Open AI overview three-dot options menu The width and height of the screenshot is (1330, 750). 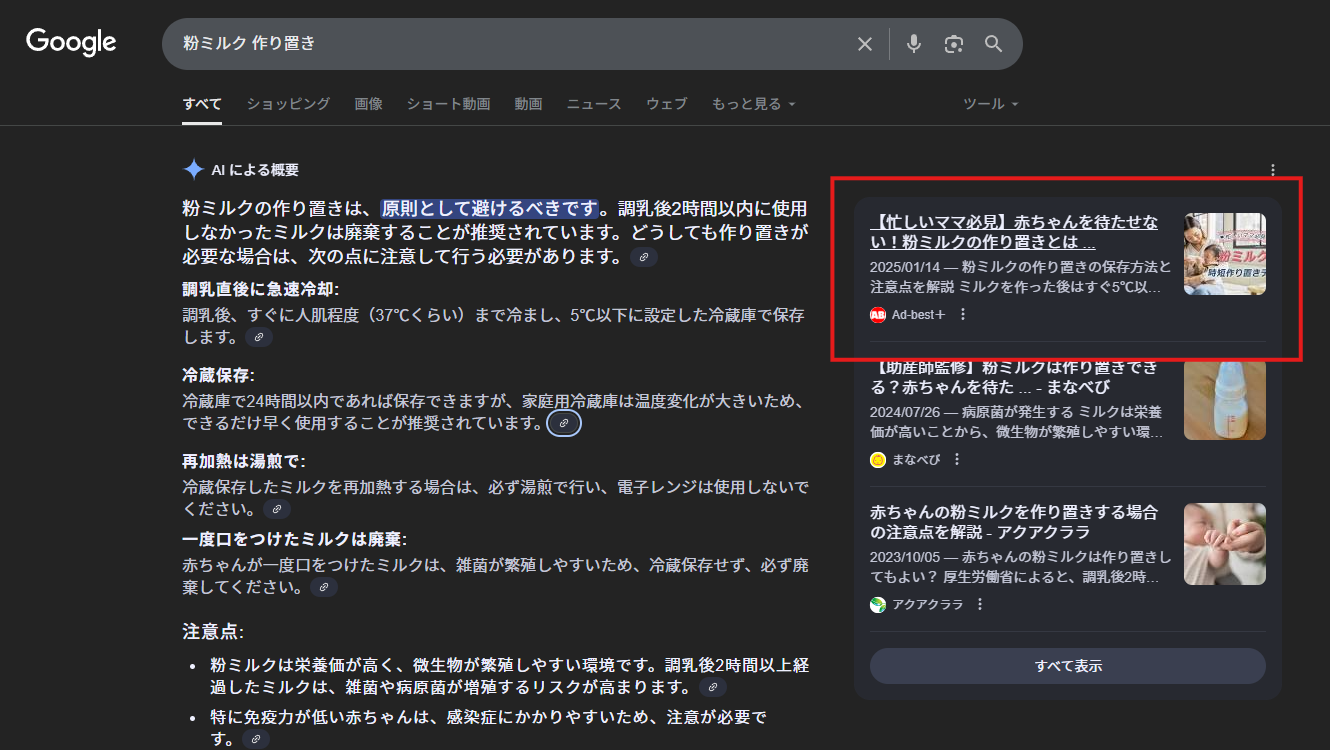1272,170
